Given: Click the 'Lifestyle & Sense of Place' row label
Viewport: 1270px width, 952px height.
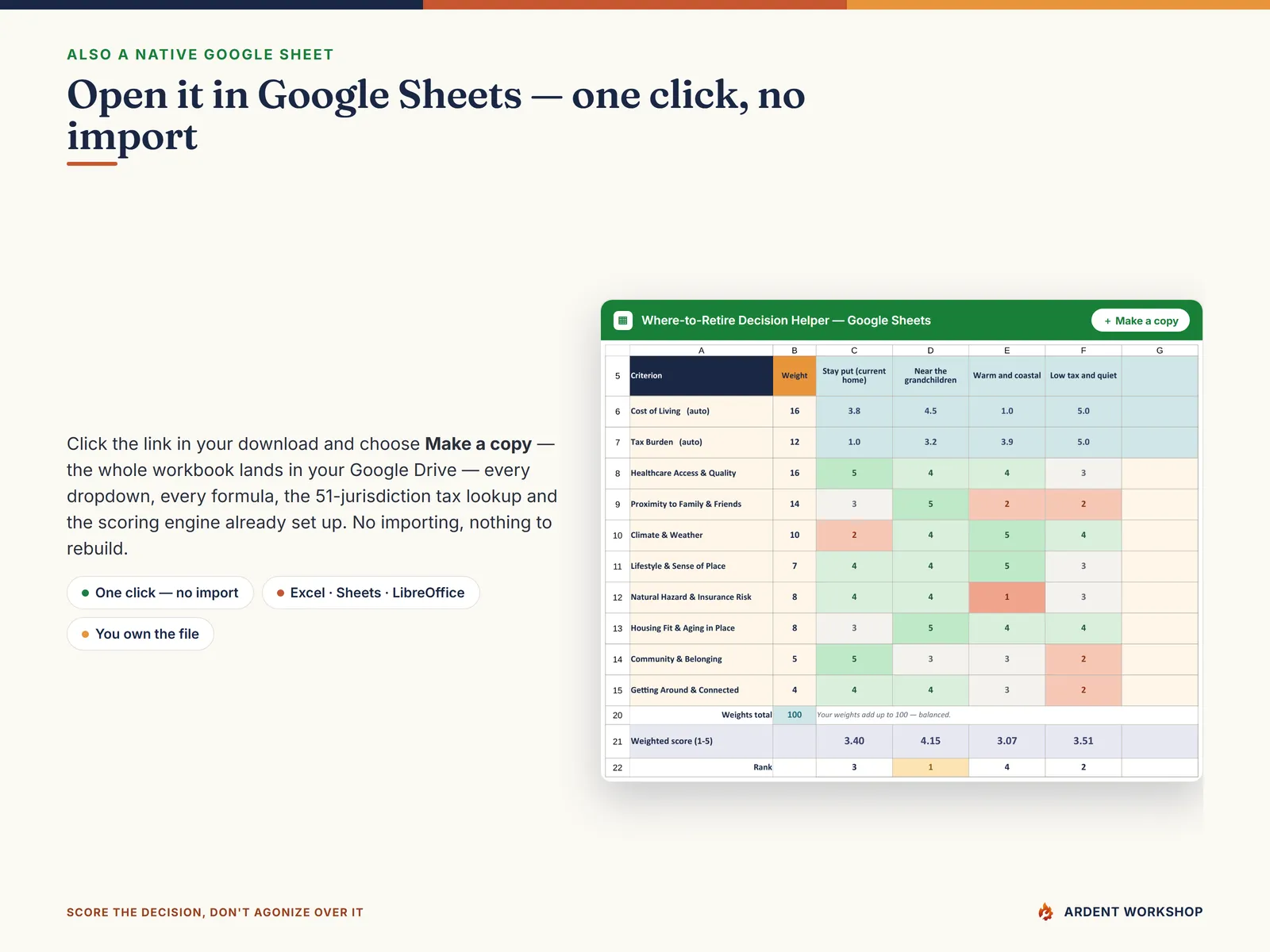Looking at the screenshot, I should [701, 566].
